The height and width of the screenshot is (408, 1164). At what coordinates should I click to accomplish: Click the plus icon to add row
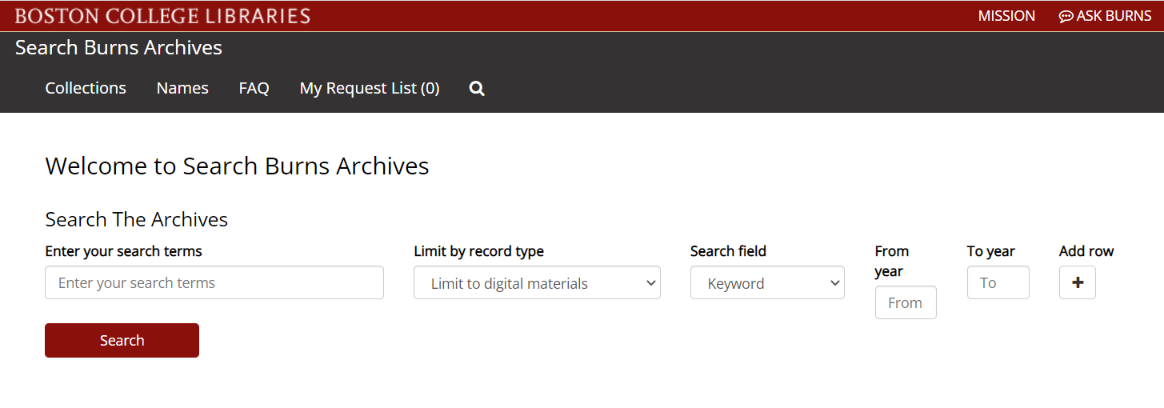click(x=1077, y=283)
